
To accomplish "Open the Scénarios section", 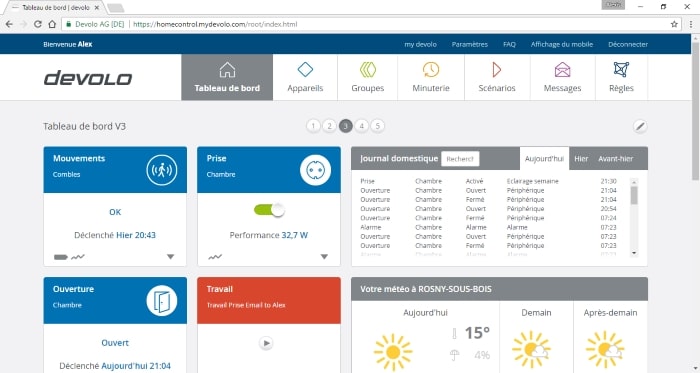I will click(x=497, y=77).
